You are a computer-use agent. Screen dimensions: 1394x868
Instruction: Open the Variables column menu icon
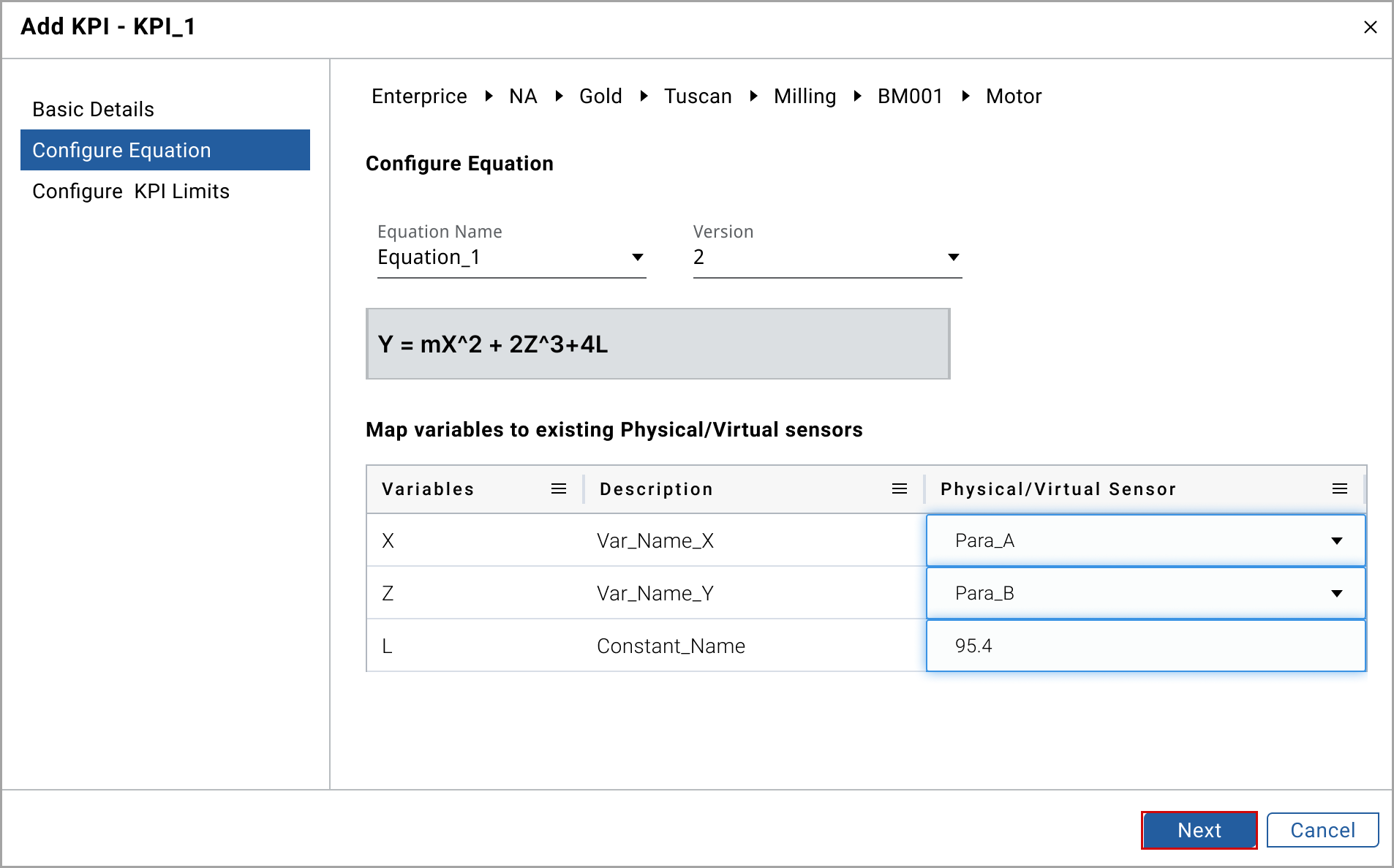click(x=559, y=489)
